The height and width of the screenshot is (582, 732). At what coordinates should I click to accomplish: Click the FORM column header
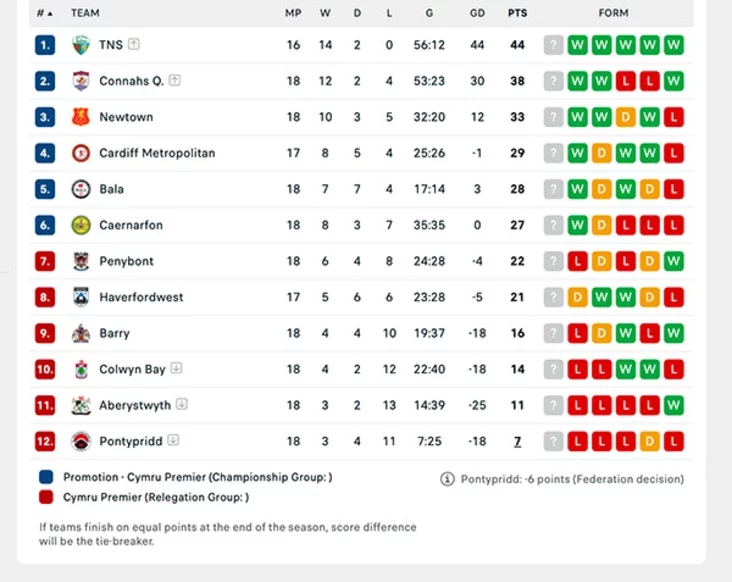[613, 13]
